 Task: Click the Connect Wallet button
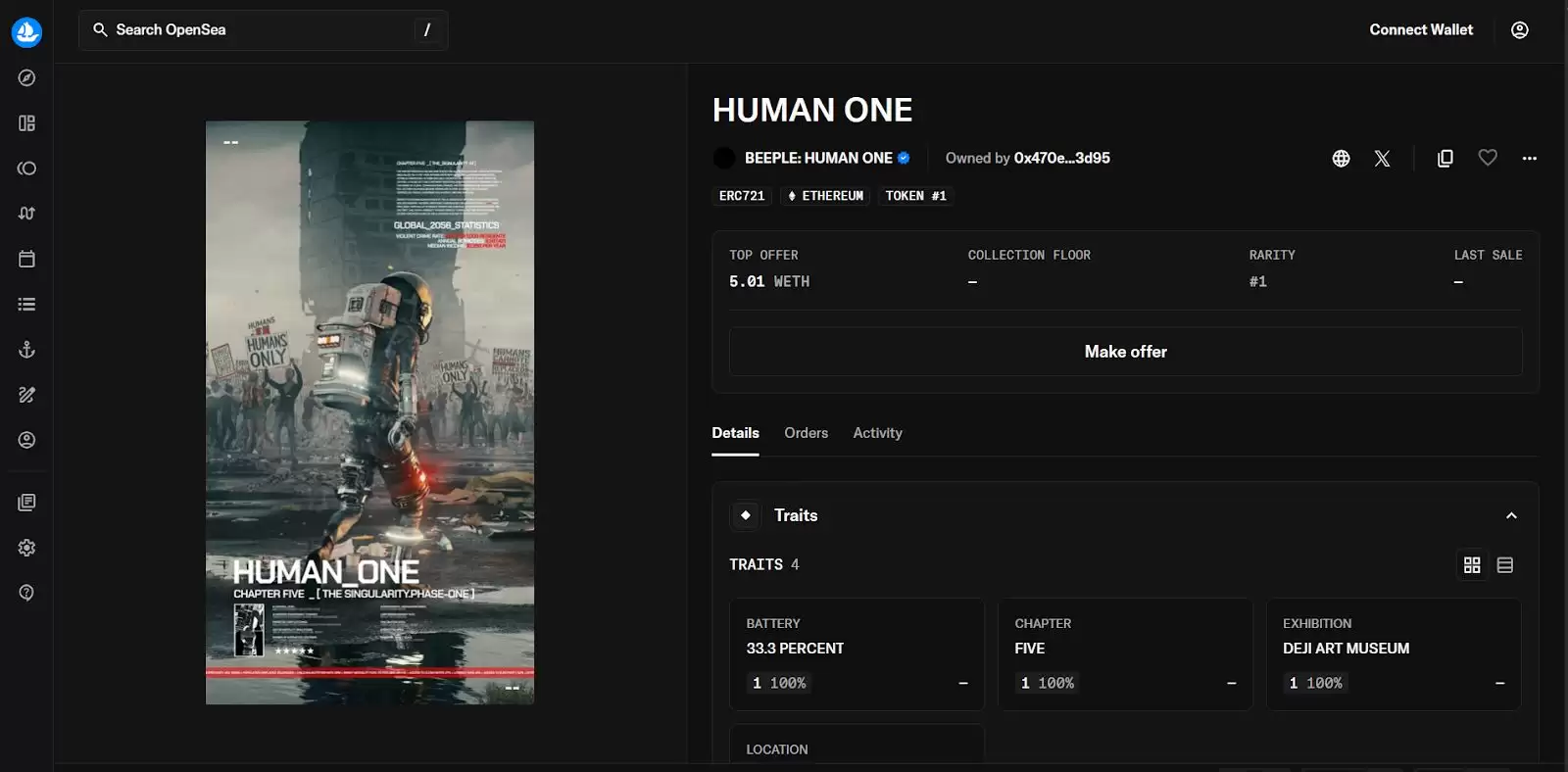(1420, 30)
